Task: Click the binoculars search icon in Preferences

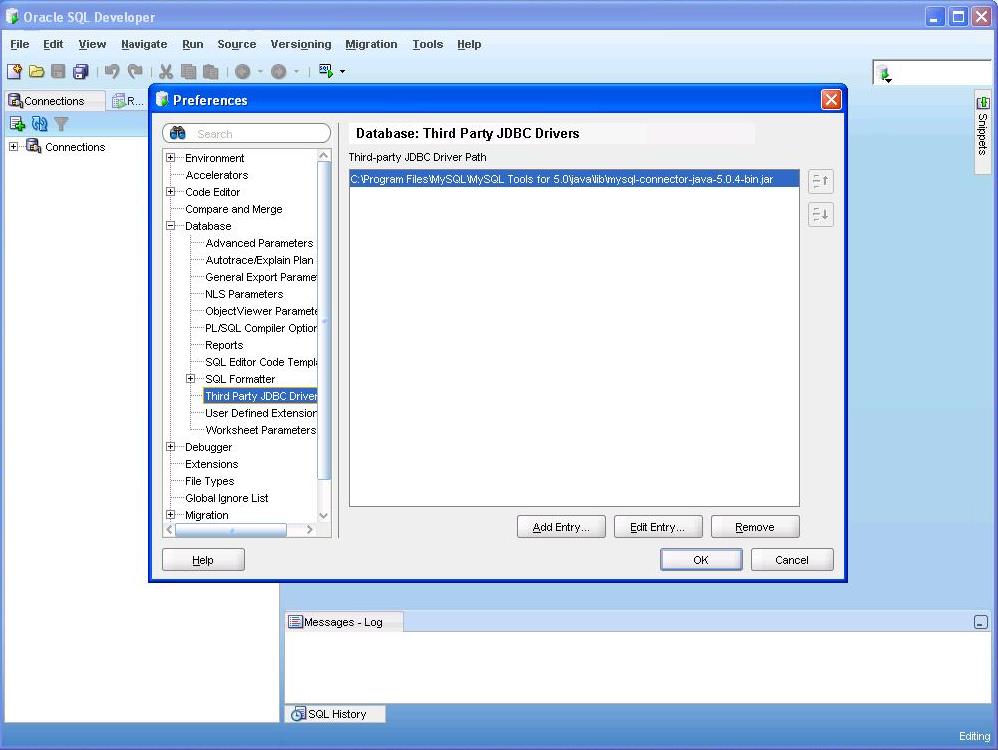Action: pos(178,133)
